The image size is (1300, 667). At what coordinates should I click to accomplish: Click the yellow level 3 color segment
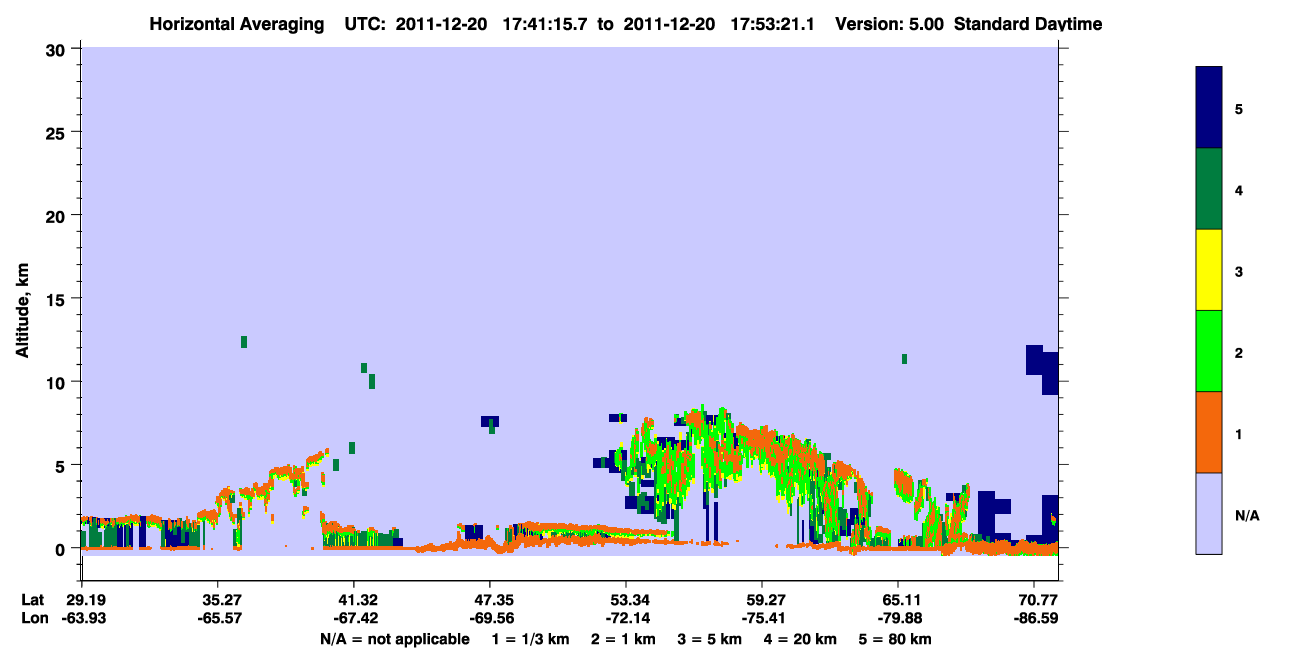(1208, 270)
